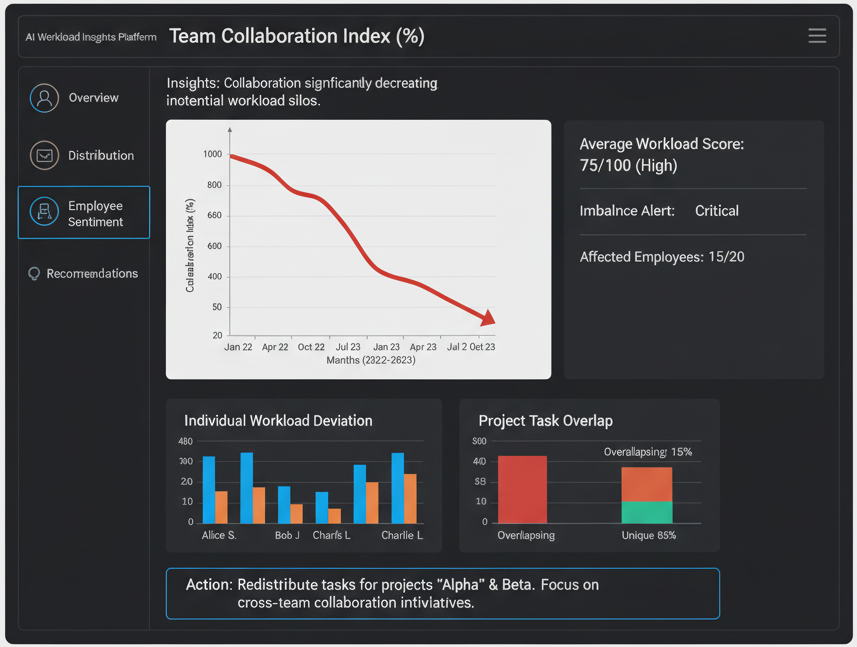The height and width of the screenshot is (647, 857).
Task: Click the Unique 85% stacked bar
Action: pyautogui.click(x=647, y=495)
